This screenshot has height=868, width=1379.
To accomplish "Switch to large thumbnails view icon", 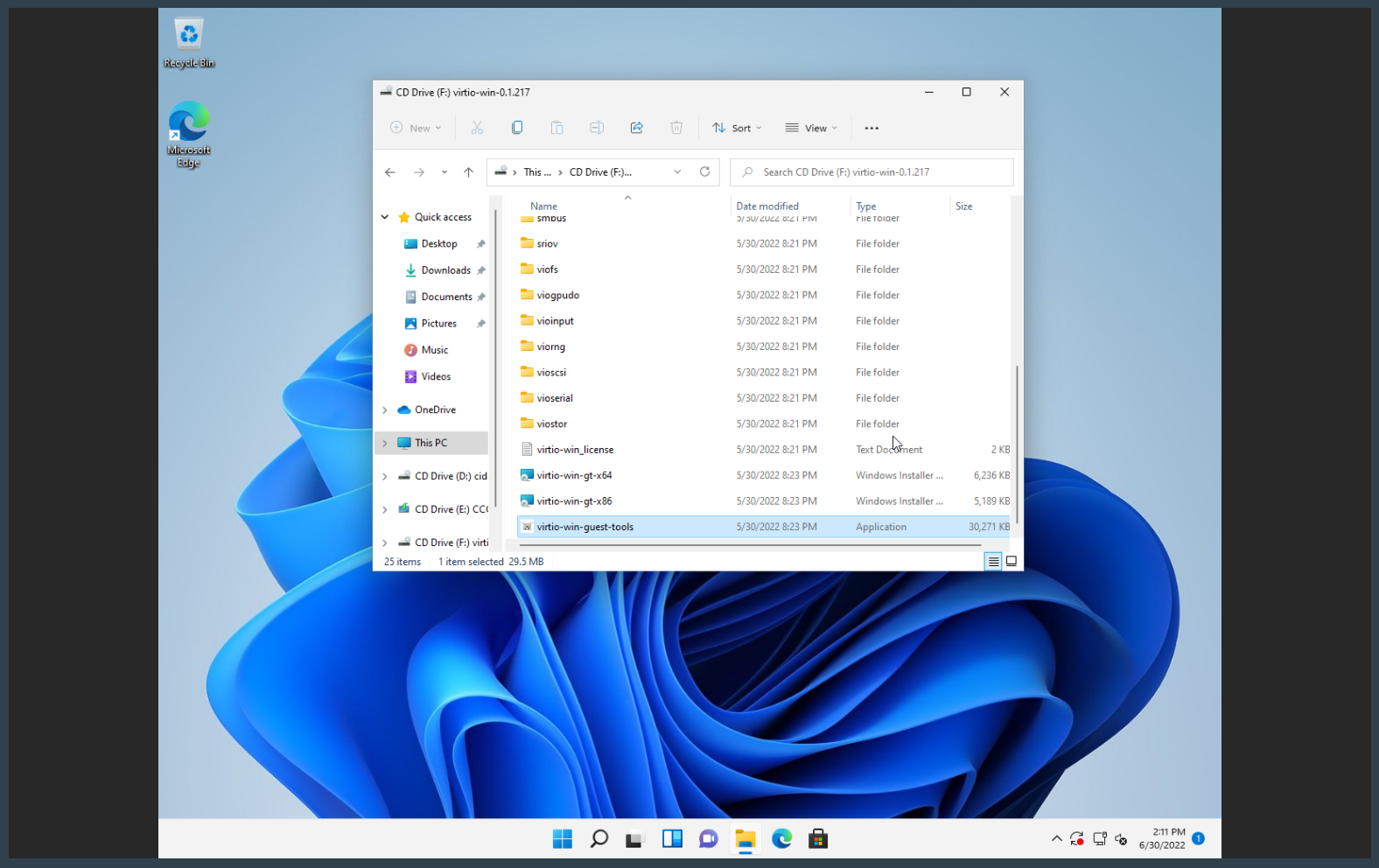I will (1011, 562).
